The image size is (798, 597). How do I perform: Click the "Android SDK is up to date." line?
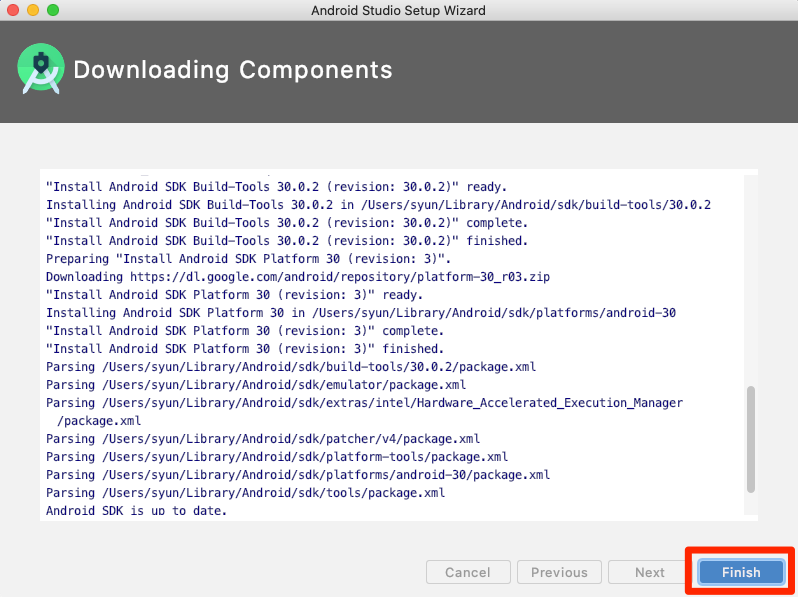tap(136, 510)
